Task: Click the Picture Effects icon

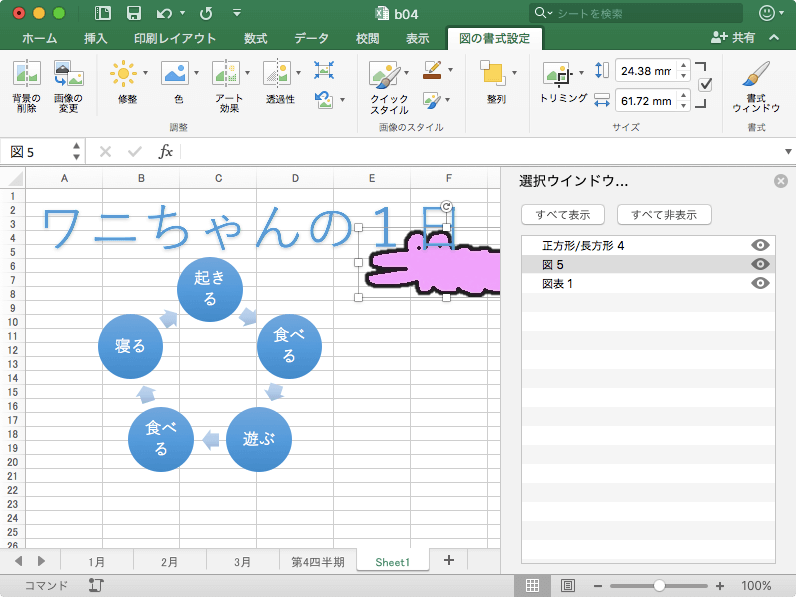Action: click(432, 100)
